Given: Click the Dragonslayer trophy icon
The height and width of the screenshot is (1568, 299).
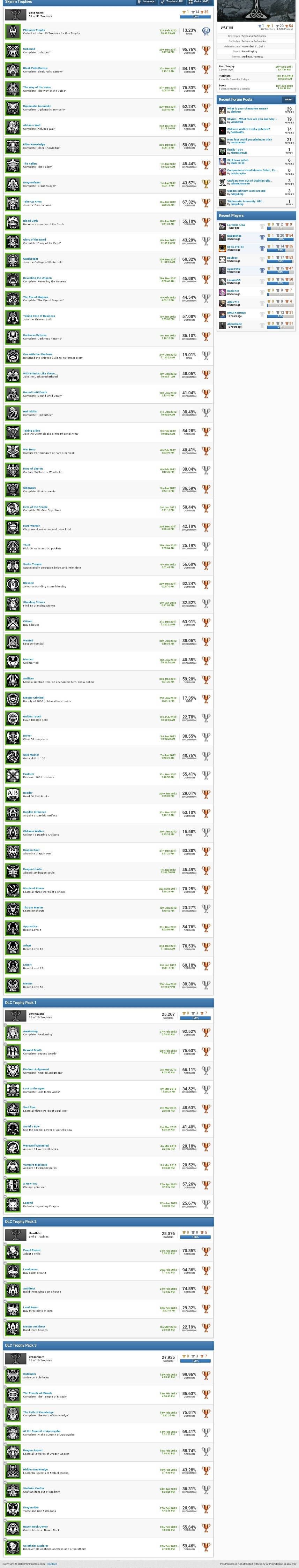Looking at the screenshot, I should click(12, 184).
